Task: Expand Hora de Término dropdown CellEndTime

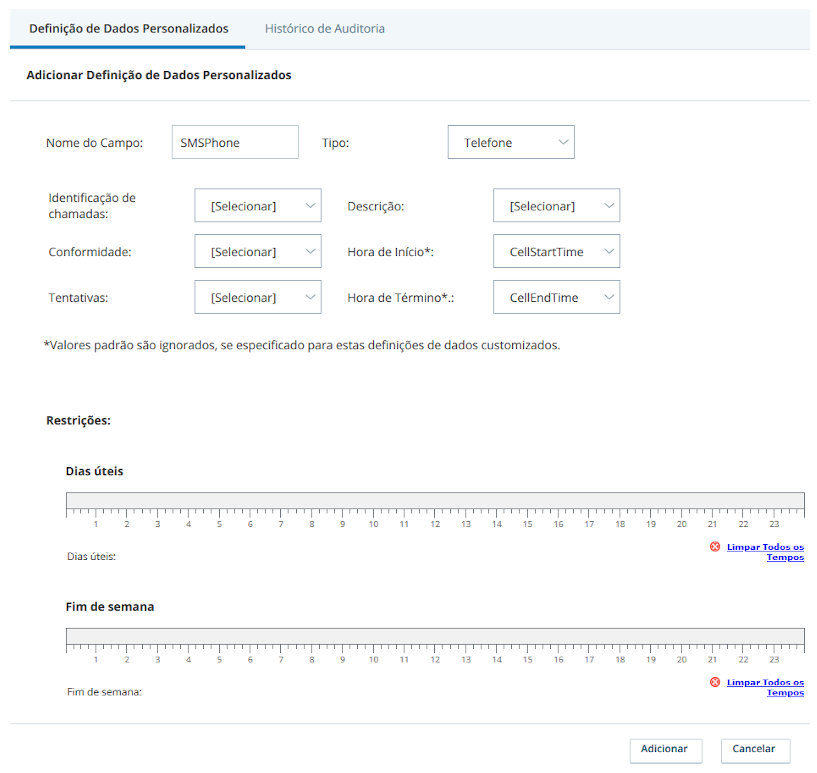Action: (x=556, y=297)
